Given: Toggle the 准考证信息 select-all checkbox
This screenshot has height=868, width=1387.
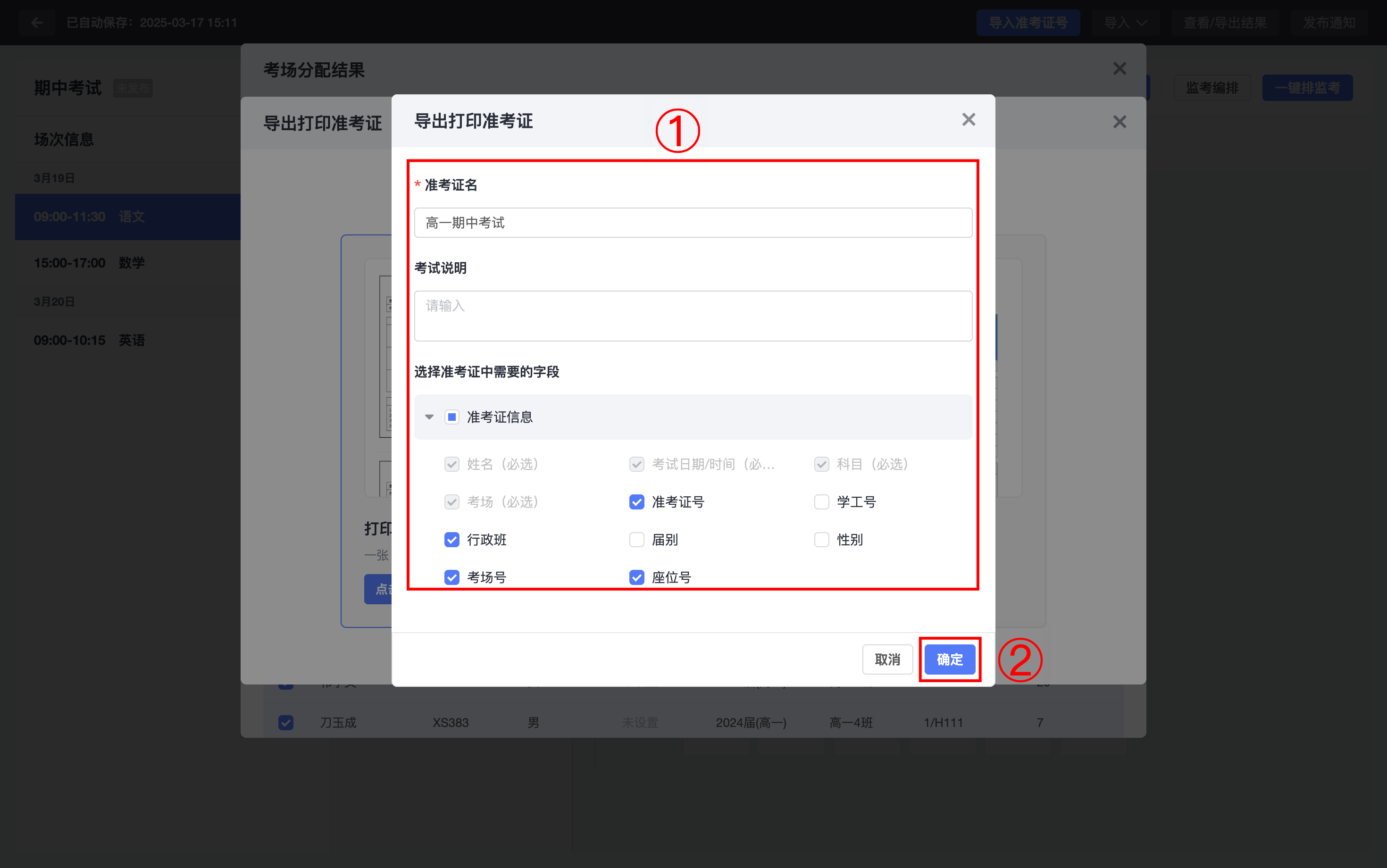Looking at the screenshot, I should [x=452, y=417].
